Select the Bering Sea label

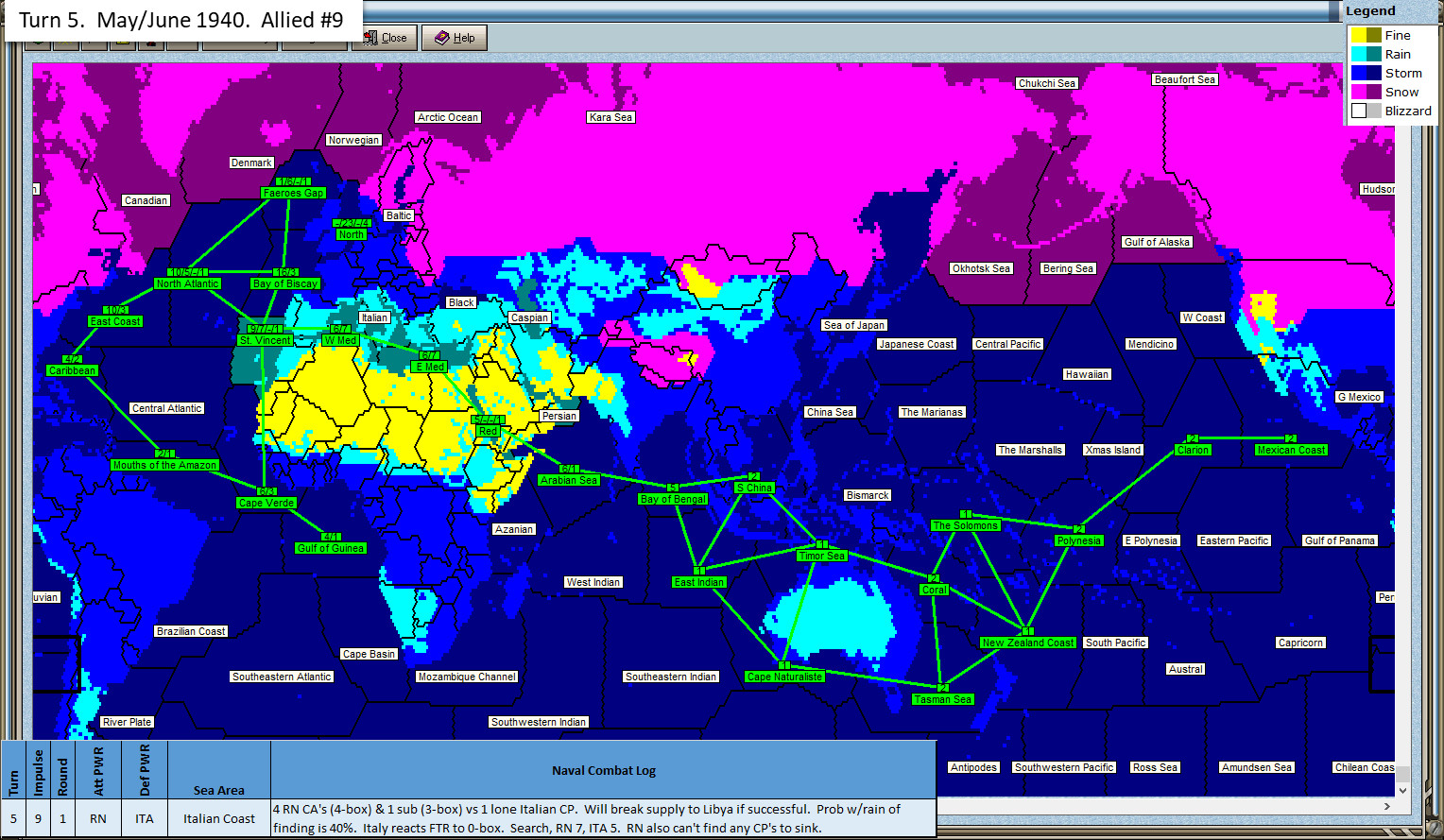click(1068, 268)
